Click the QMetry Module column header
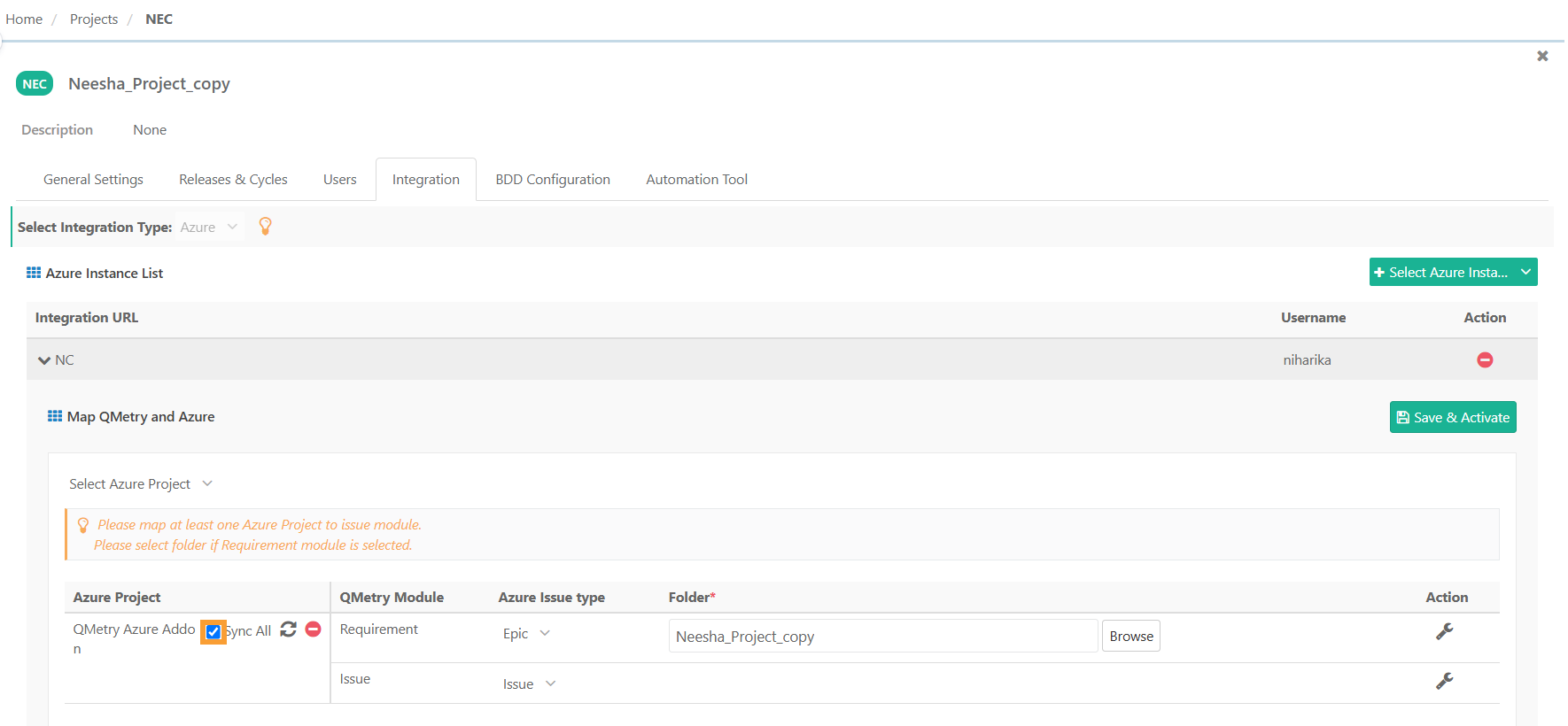The width and height of the screenshot is (1568, 726). tap(392, 598)
